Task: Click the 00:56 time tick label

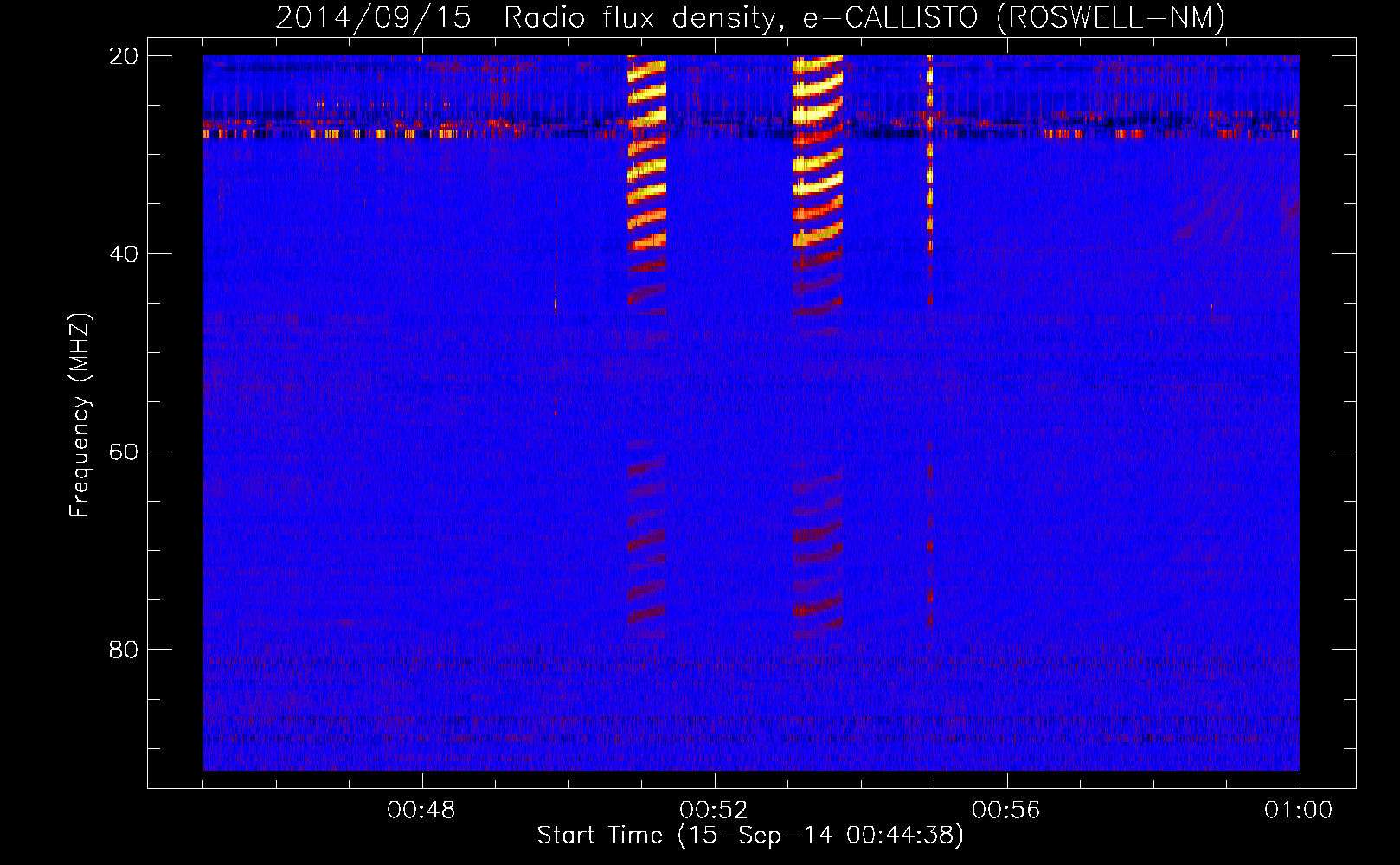Action: pyautogui.click(x=1006, y=811)
